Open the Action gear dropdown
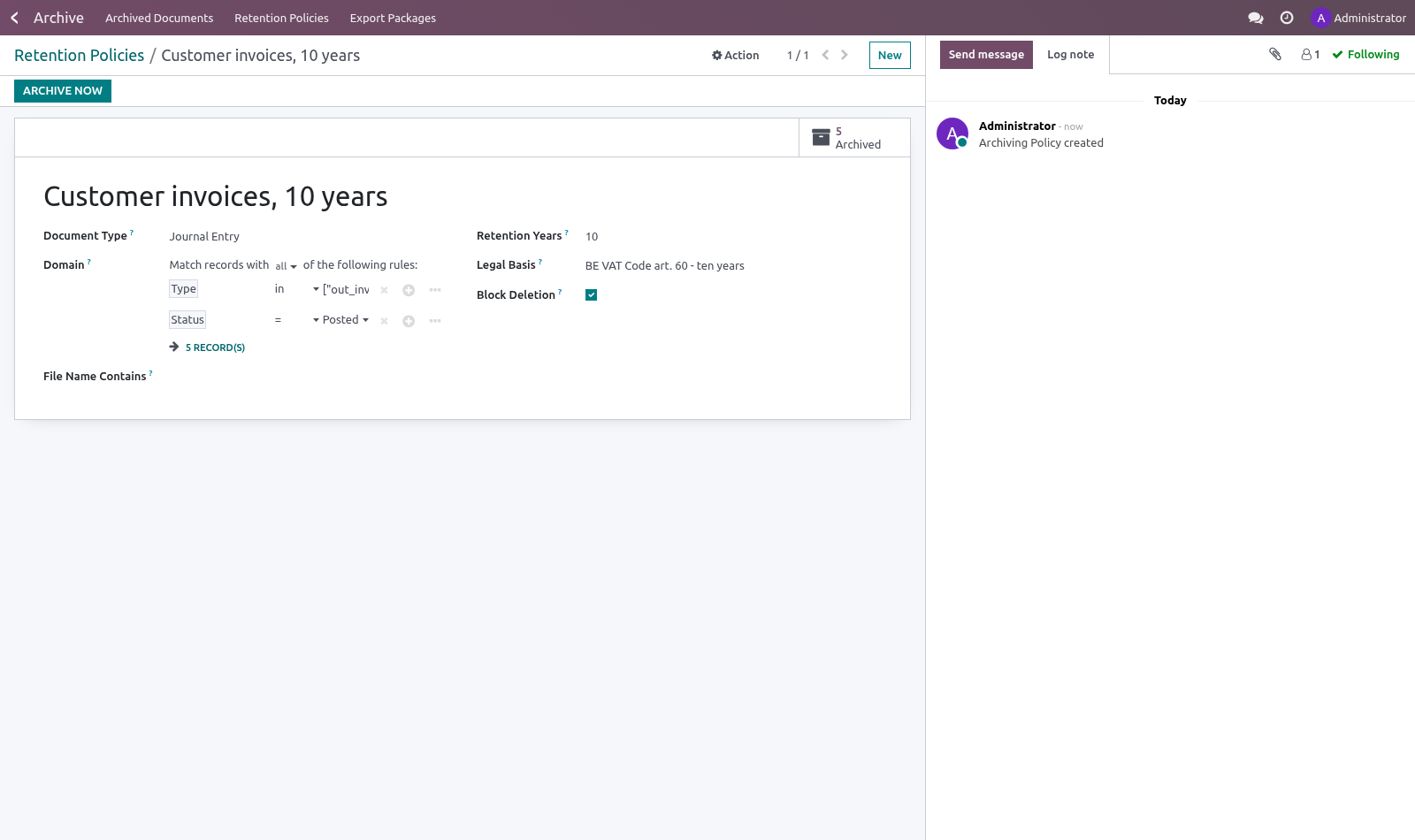Screen dimensions: 1415x840 735,55
